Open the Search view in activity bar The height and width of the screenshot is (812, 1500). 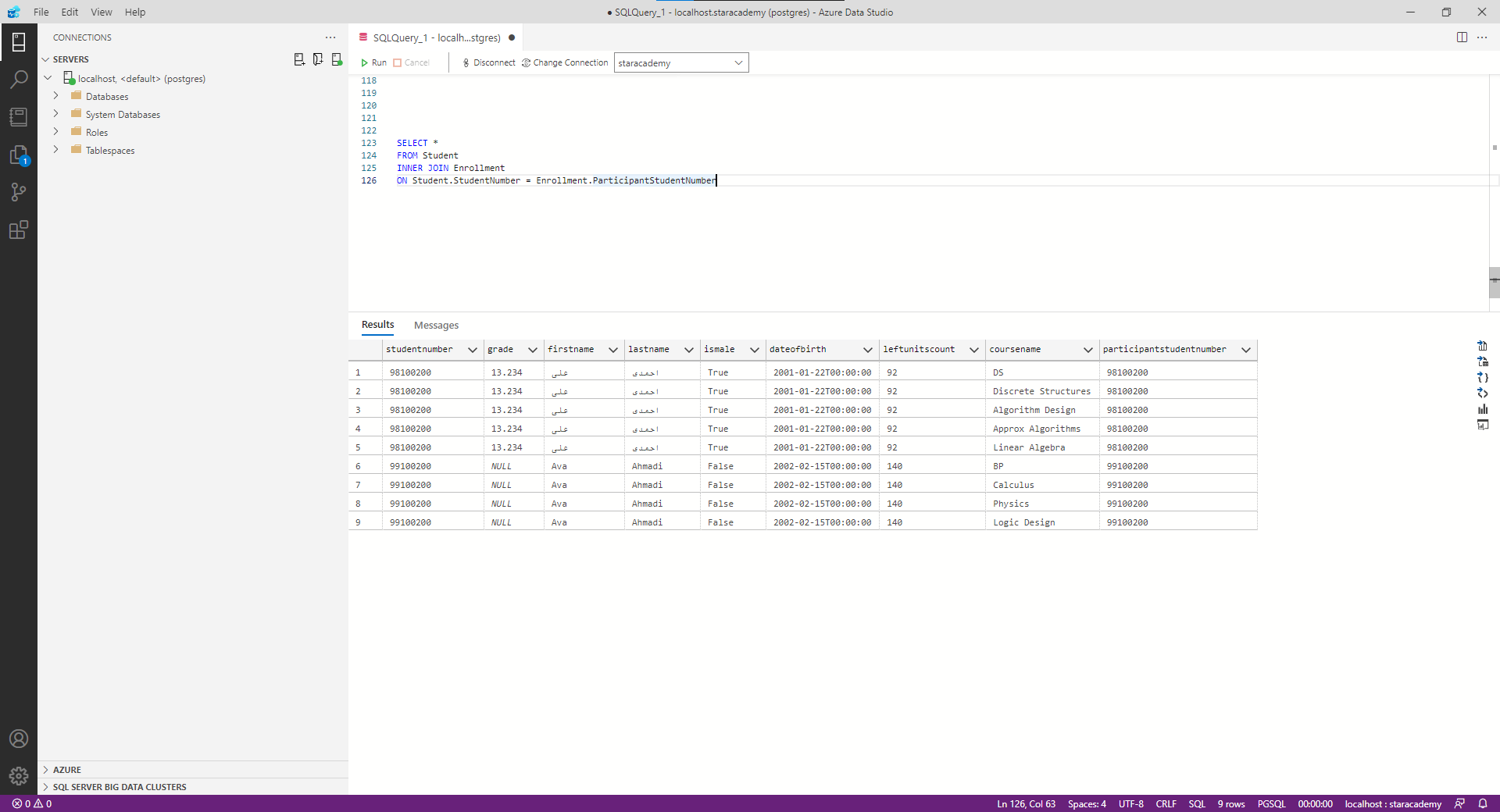click(x=19, y=80)
